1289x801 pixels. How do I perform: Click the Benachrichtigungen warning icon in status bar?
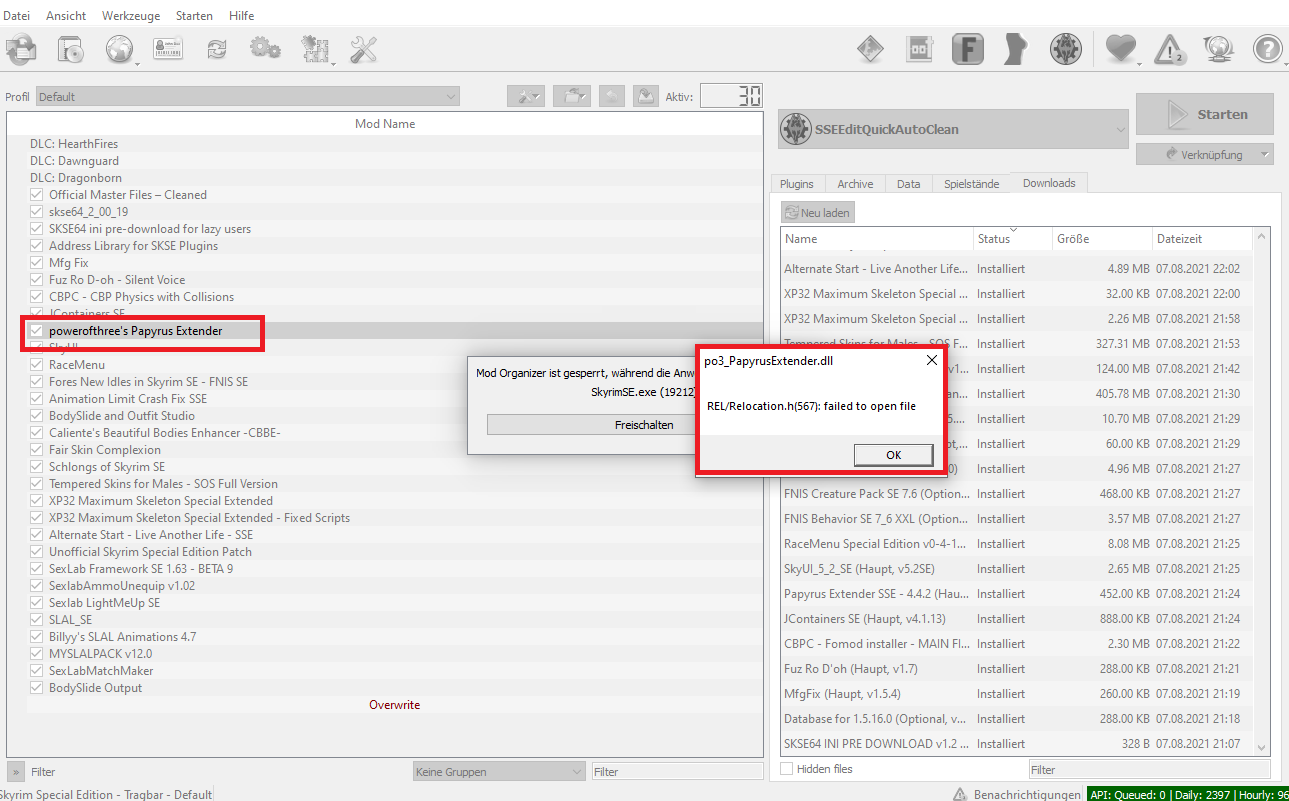[x=958, y=794]
